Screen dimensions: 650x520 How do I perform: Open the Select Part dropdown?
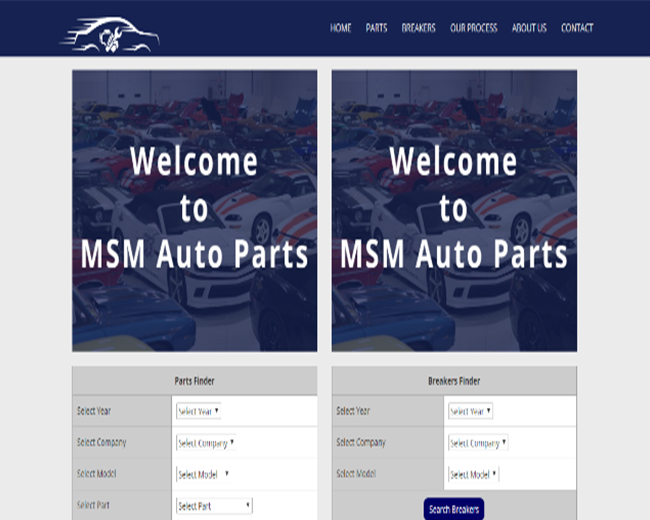[x=214, y=506]
